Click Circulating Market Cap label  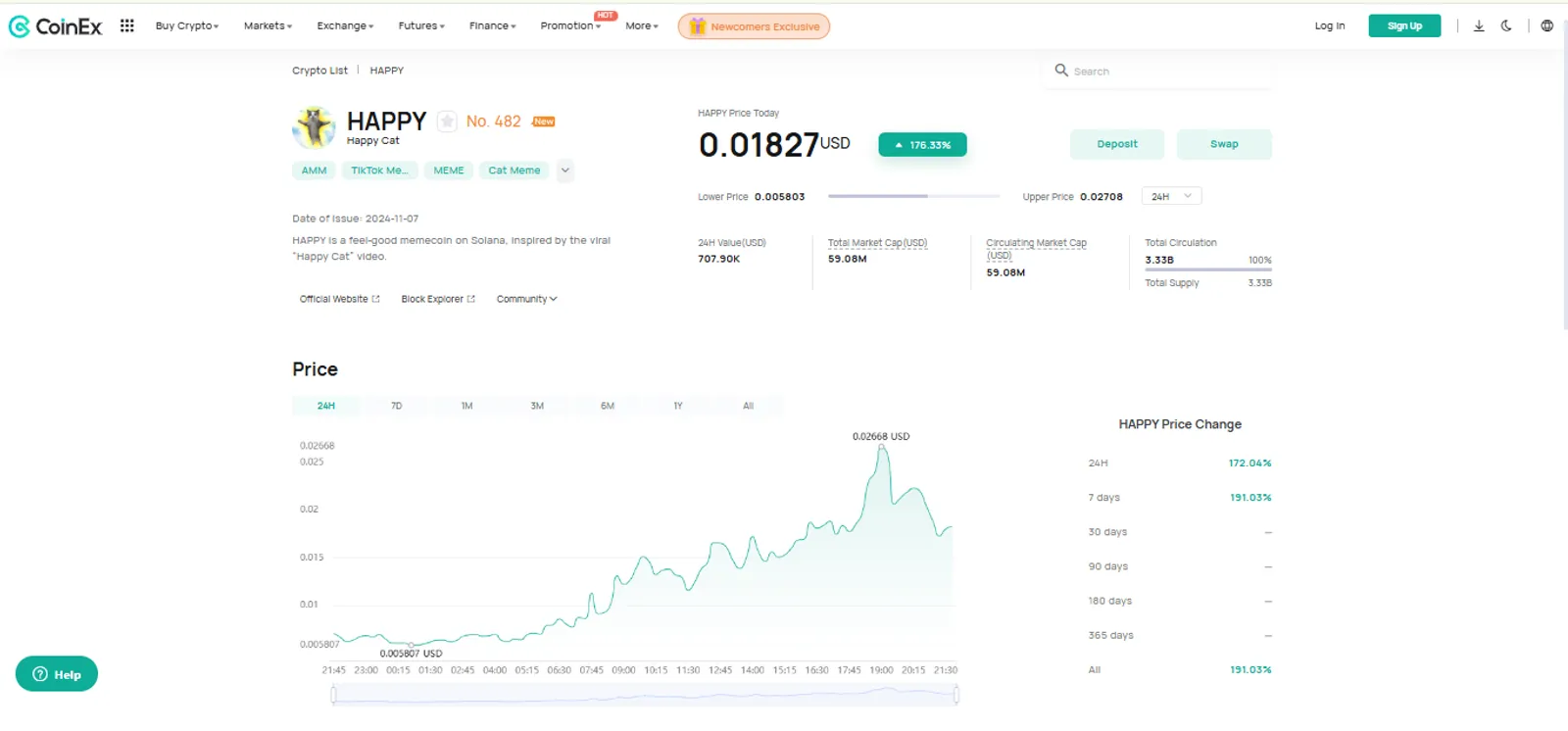coord(1036,249)
